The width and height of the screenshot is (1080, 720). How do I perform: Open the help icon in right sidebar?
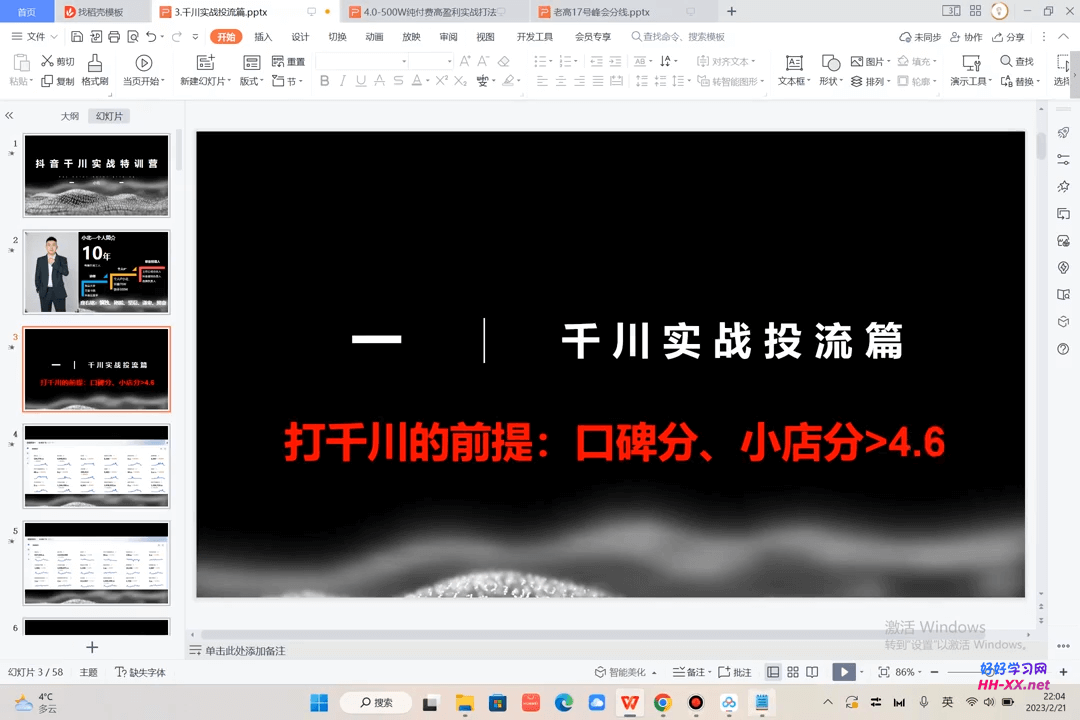click(x=1063, y=349)
